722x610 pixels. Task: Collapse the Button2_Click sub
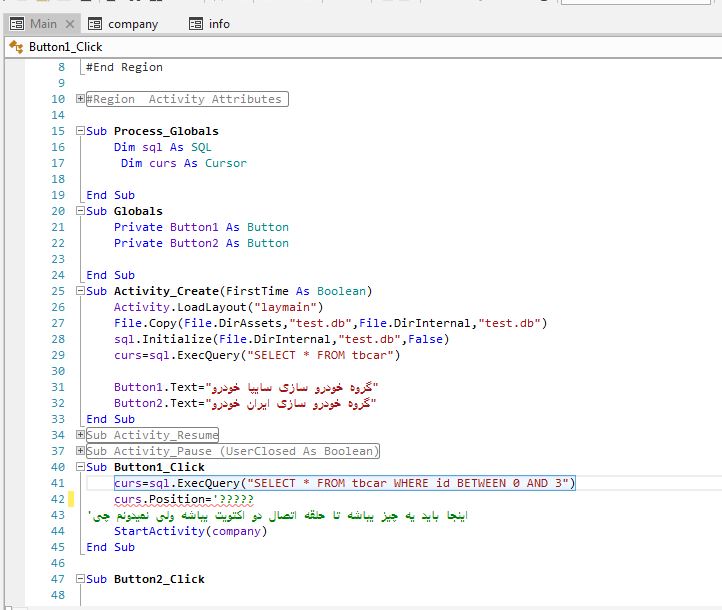pyautogui.click(x=80, y=579)
